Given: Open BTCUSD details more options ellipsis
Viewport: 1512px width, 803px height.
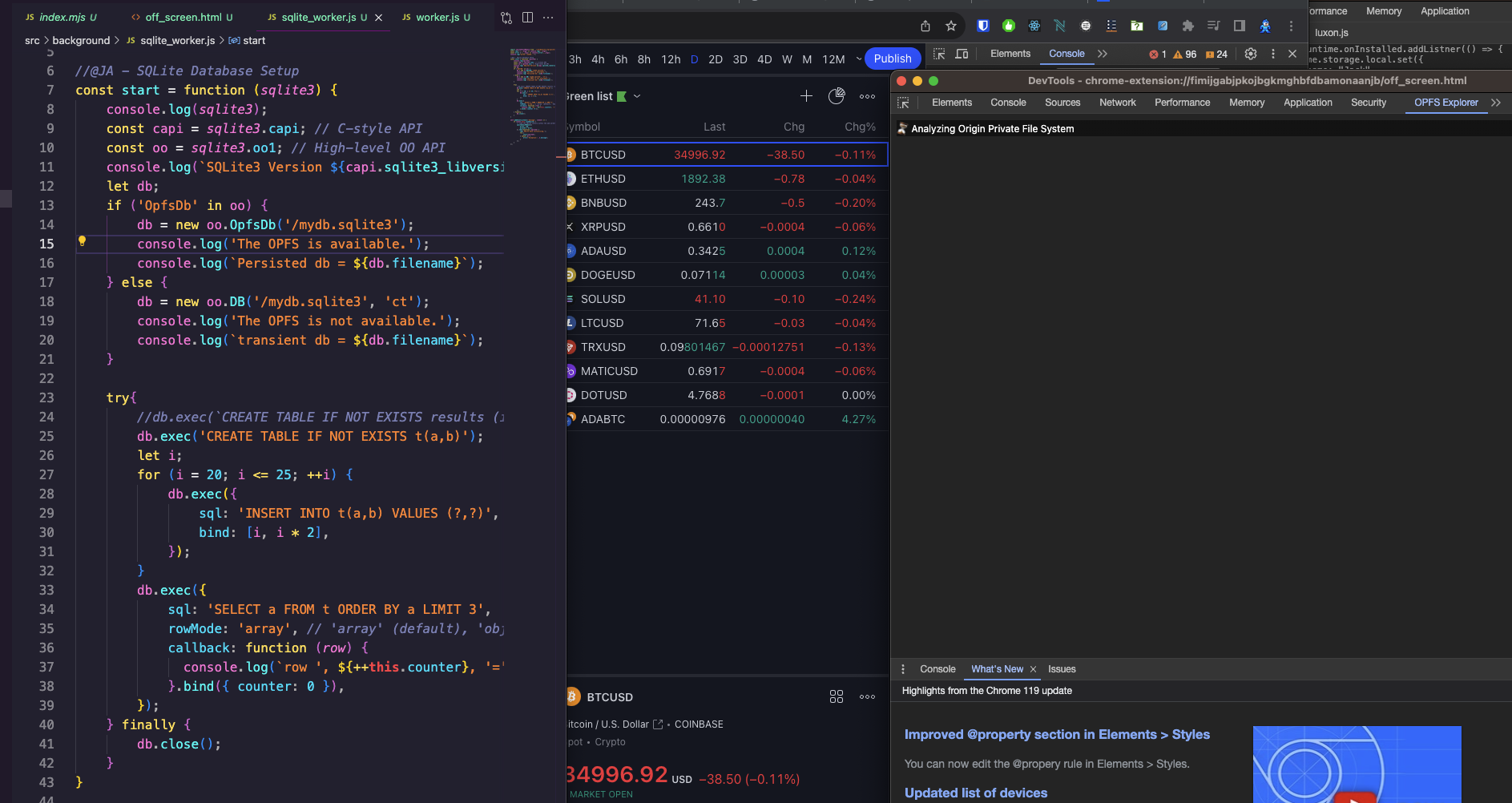Looking at the screenshot, I should pos(867,697).
